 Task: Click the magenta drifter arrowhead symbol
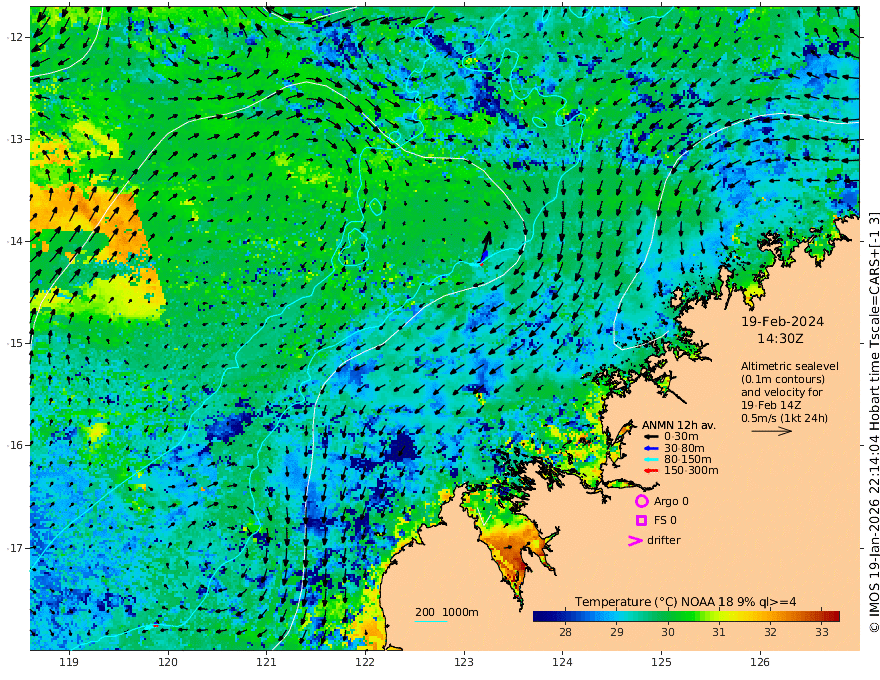(635, 540)
